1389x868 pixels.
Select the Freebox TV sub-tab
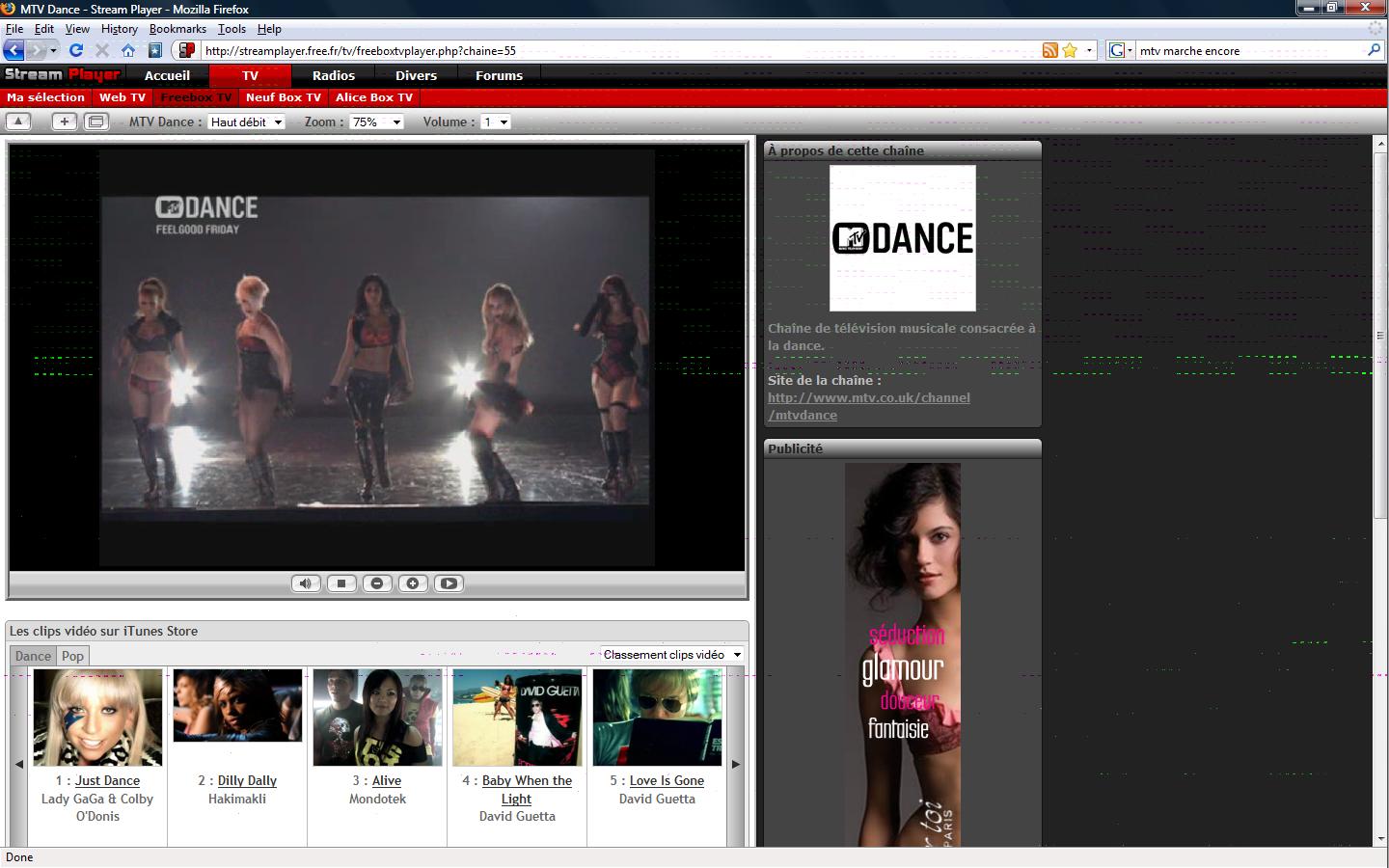(x=196, y=97)
